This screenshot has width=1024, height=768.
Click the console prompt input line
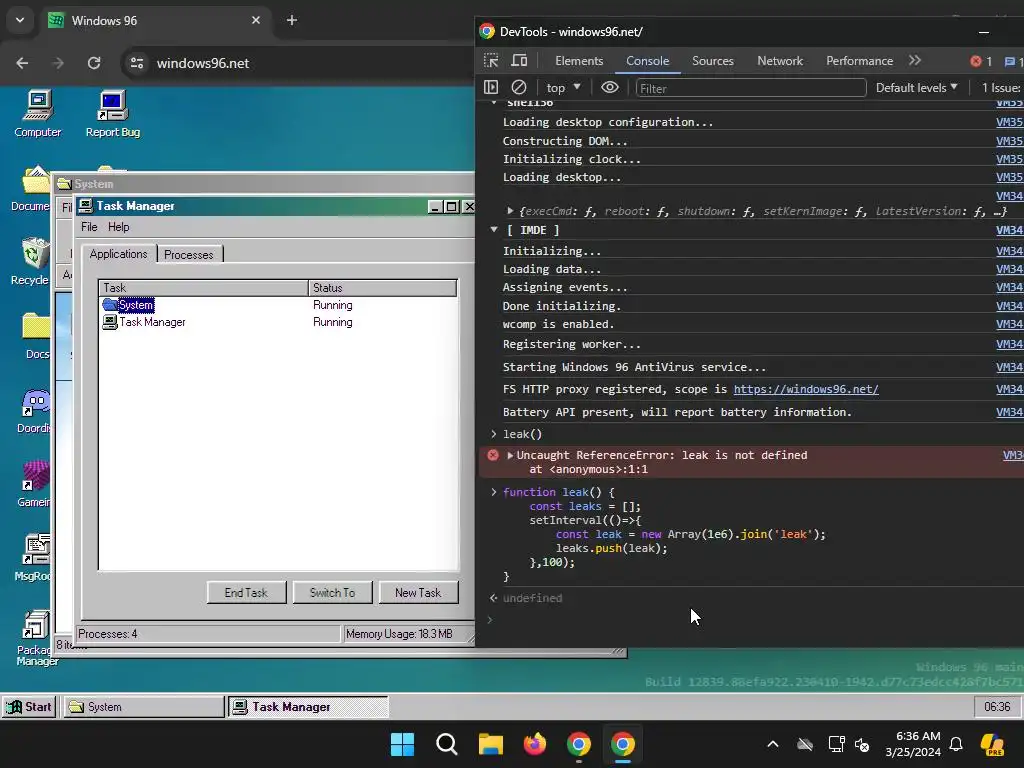754,620
